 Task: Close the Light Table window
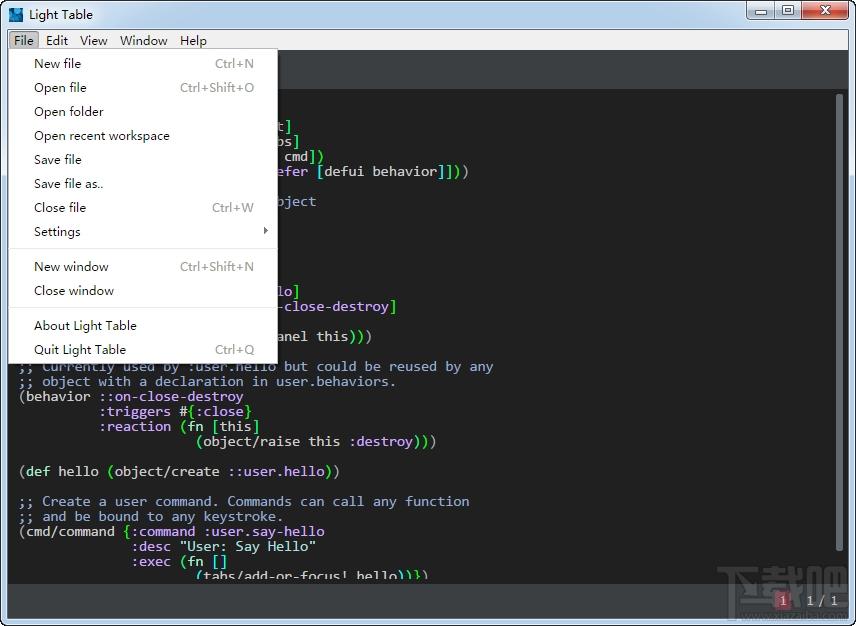tap(825, 11)
